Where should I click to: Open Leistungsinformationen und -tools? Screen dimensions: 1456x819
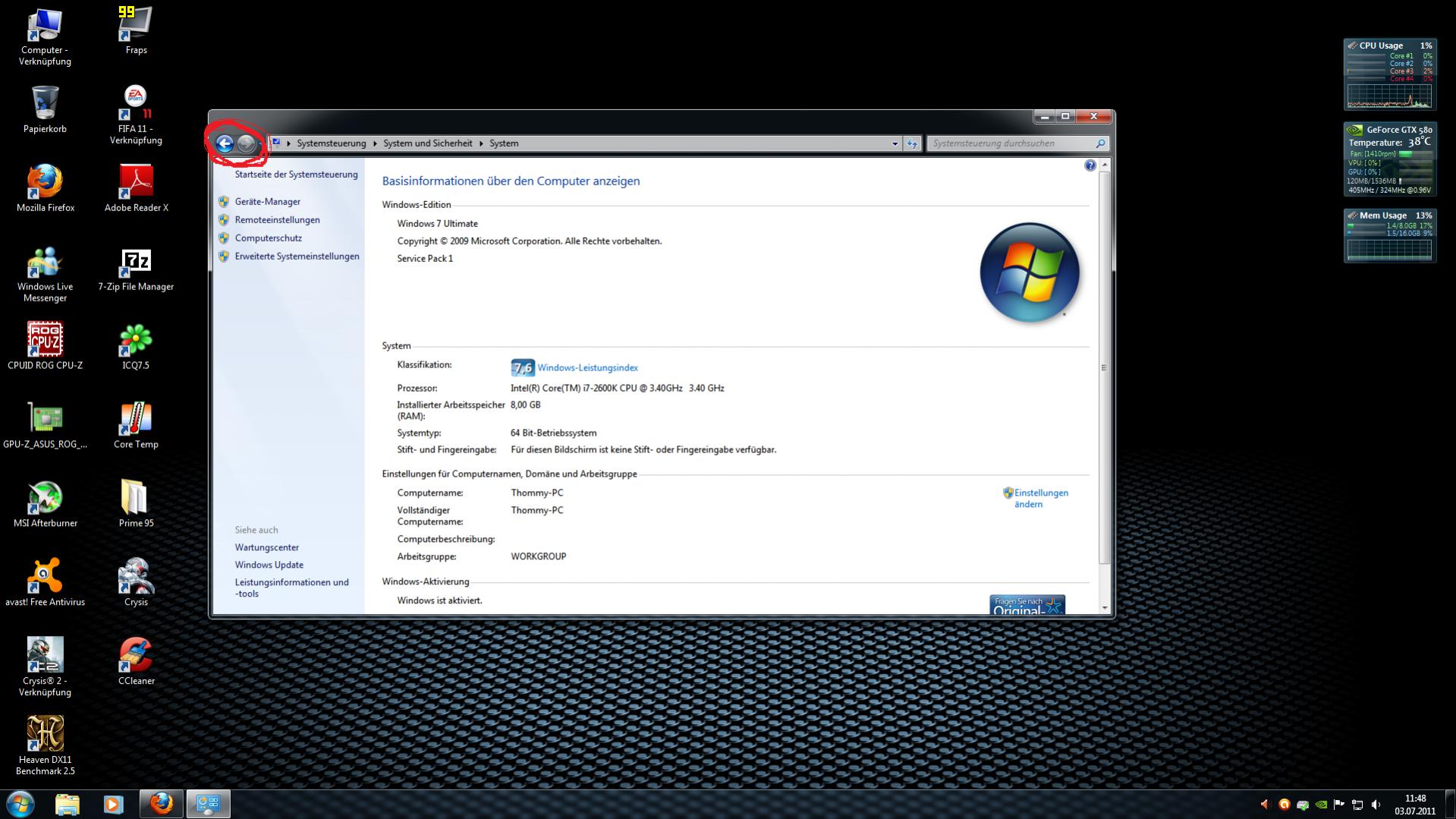pos(292,588)
